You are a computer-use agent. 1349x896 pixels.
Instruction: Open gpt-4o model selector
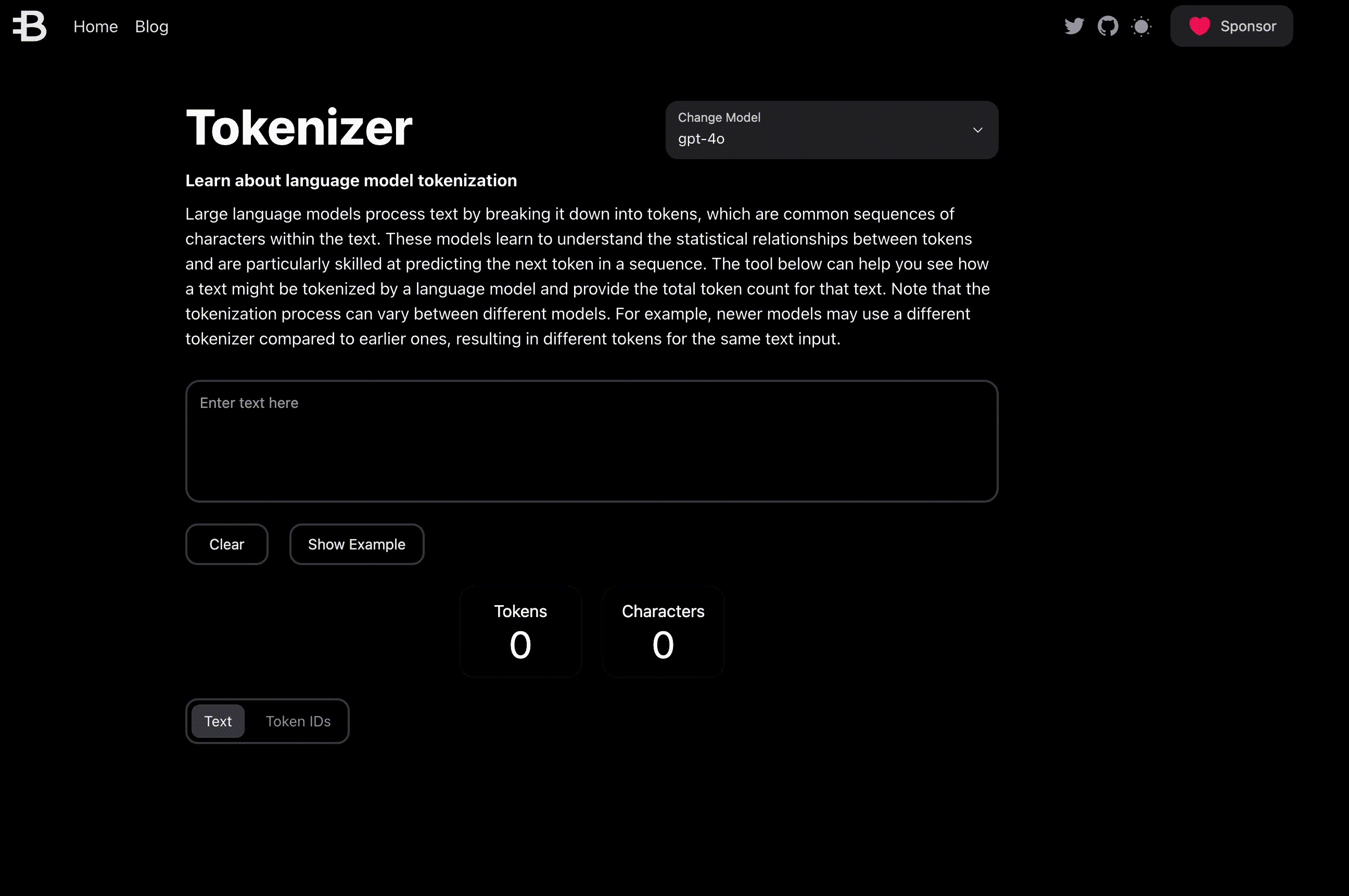[x=832, y=130]
